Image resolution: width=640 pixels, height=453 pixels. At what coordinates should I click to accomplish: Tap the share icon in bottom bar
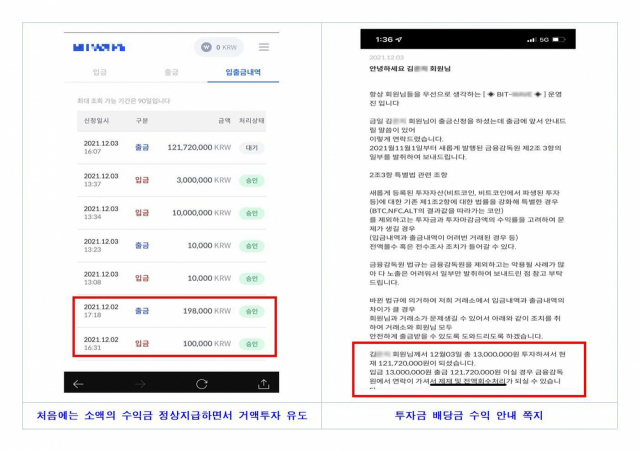tap(264, 383)
